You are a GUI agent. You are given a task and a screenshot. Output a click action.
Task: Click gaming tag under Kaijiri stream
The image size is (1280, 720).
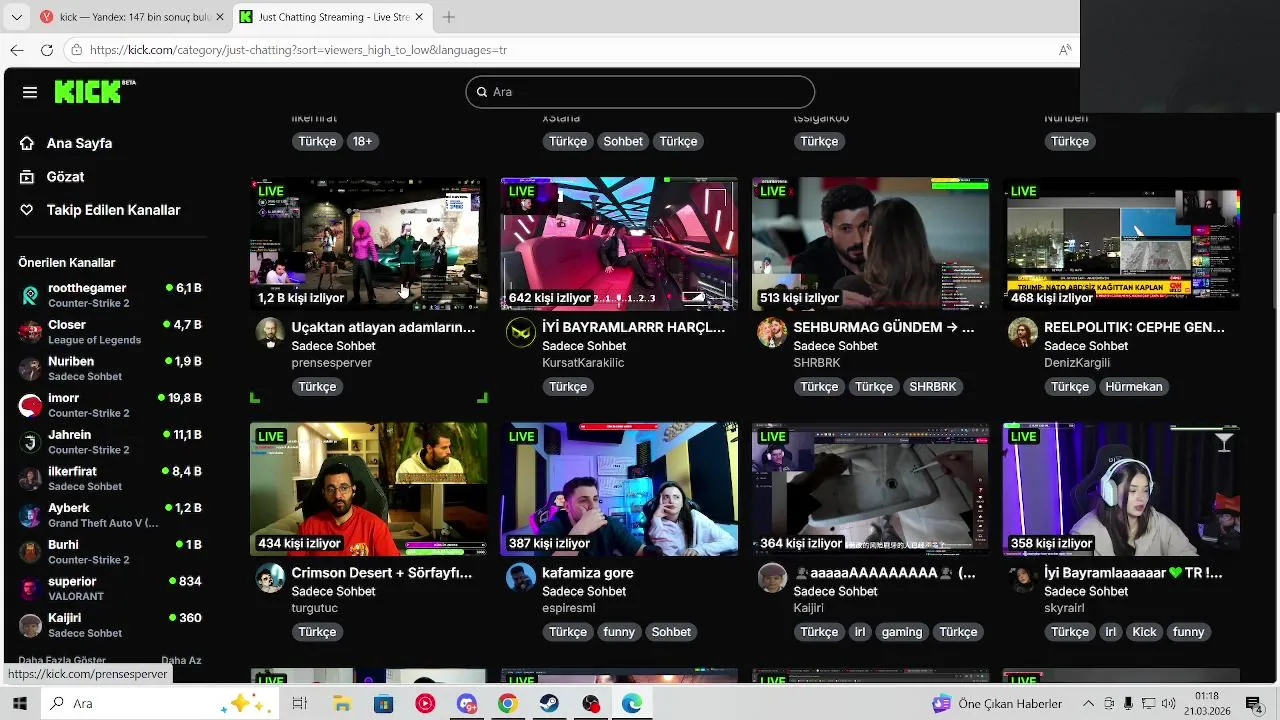pos(902,632)
